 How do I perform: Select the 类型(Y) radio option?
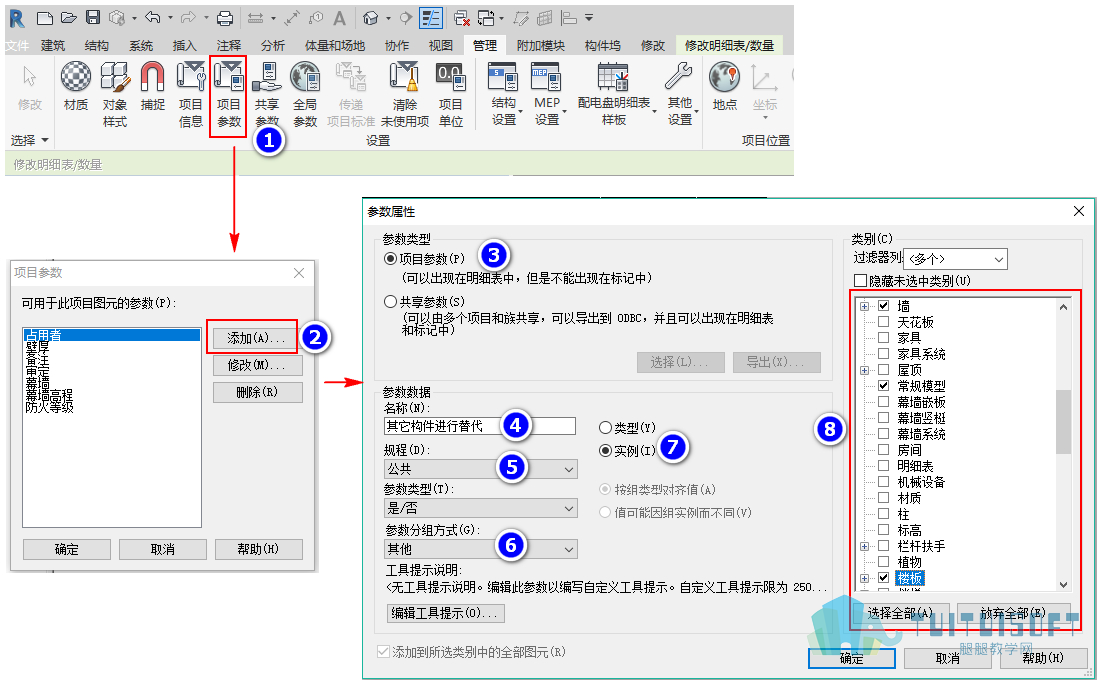[605, 427]
